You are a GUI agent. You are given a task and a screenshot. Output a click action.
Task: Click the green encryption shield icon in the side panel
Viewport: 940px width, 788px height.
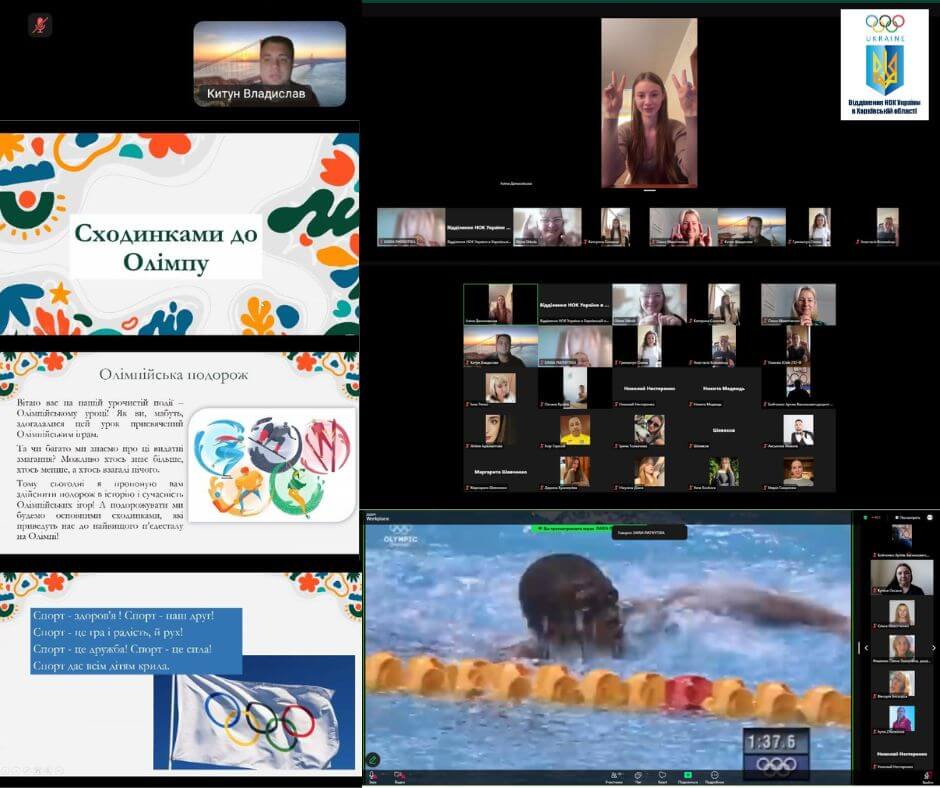pyautogui.click(x=865, y=518)
